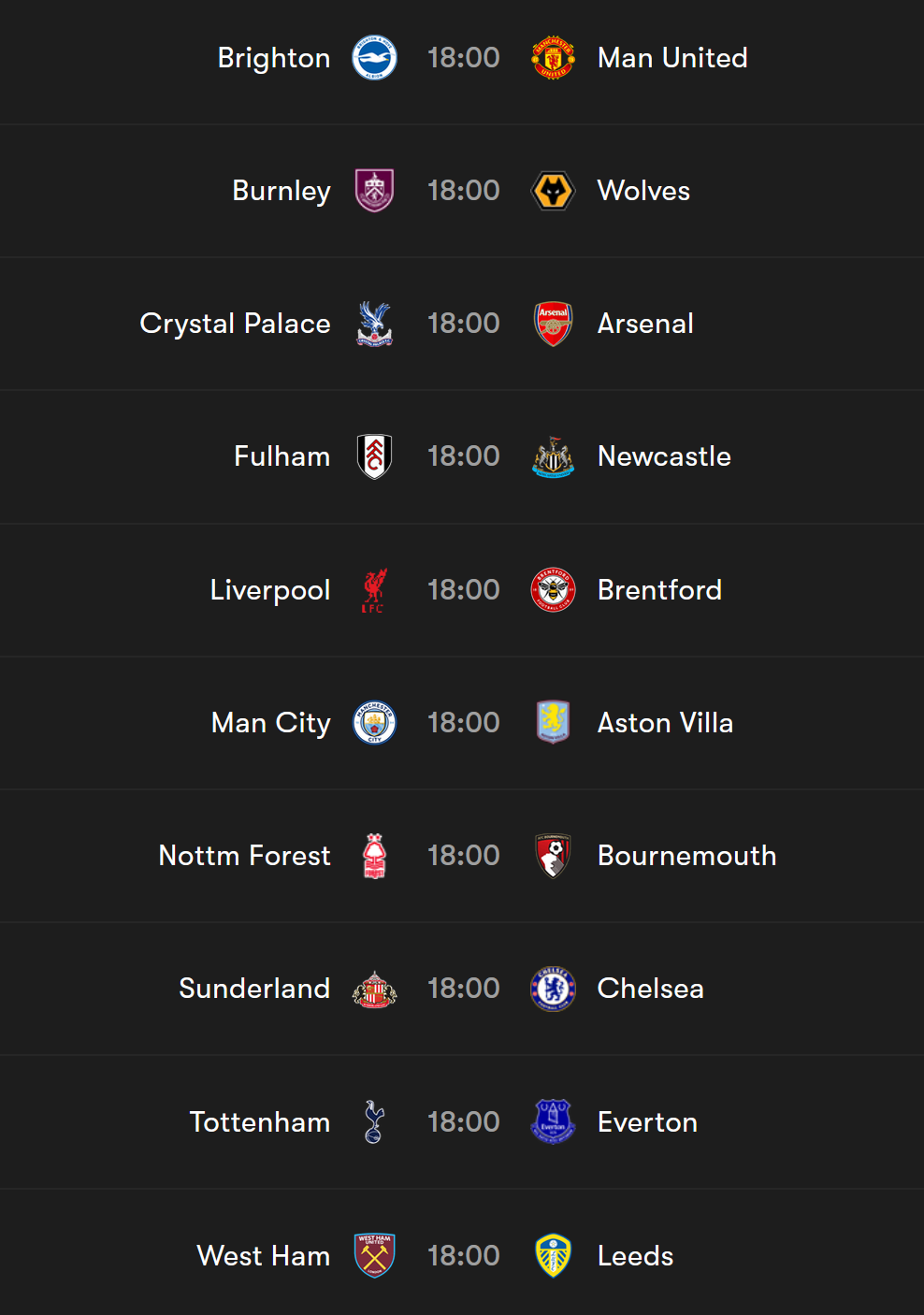Click the Chelsea lion badge
The image size is (924, 1315).
point(553,989)
